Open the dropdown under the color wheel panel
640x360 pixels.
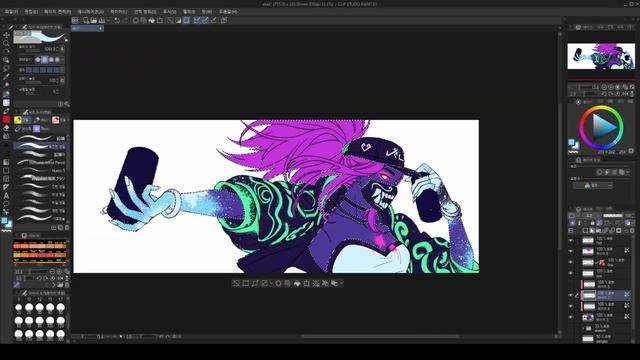(594, 185)
